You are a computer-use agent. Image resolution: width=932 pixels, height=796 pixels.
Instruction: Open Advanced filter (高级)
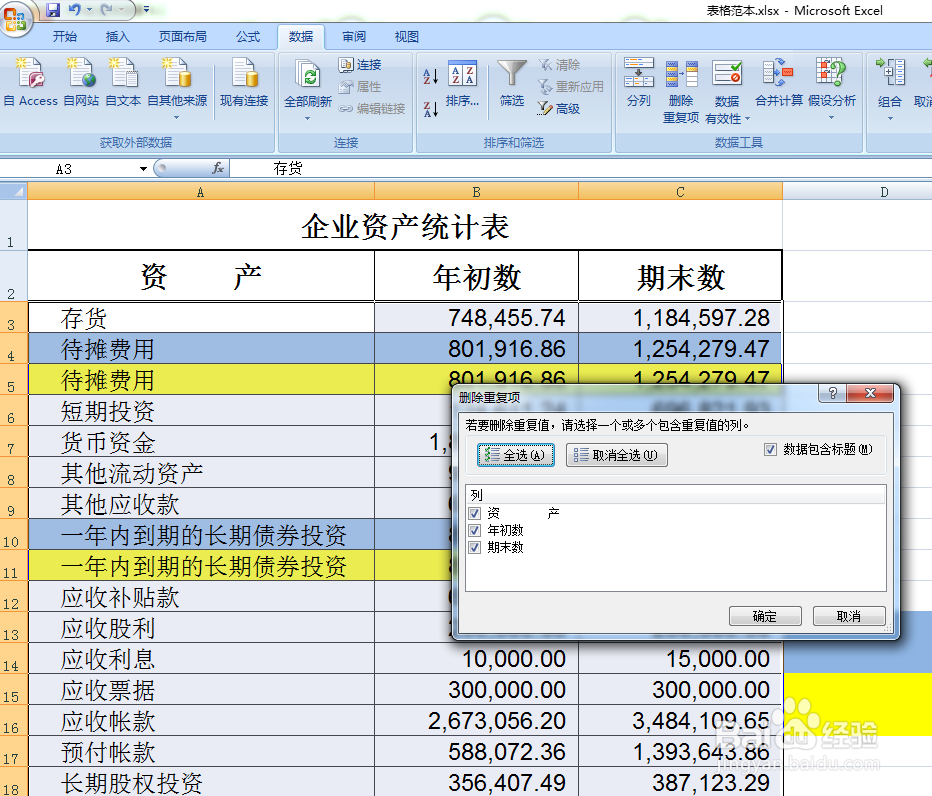(x=559, y=109)
